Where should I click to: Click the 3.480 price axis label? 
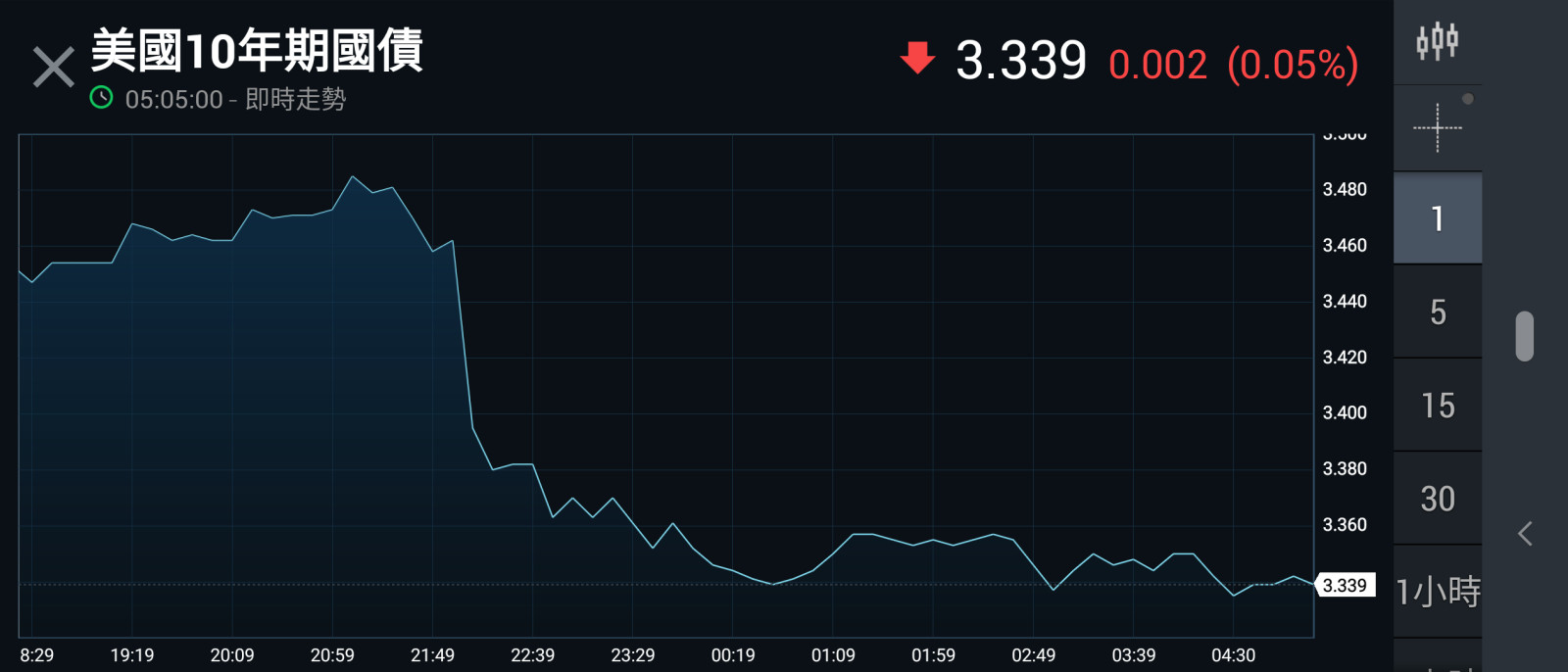[x=1345, y=189]
